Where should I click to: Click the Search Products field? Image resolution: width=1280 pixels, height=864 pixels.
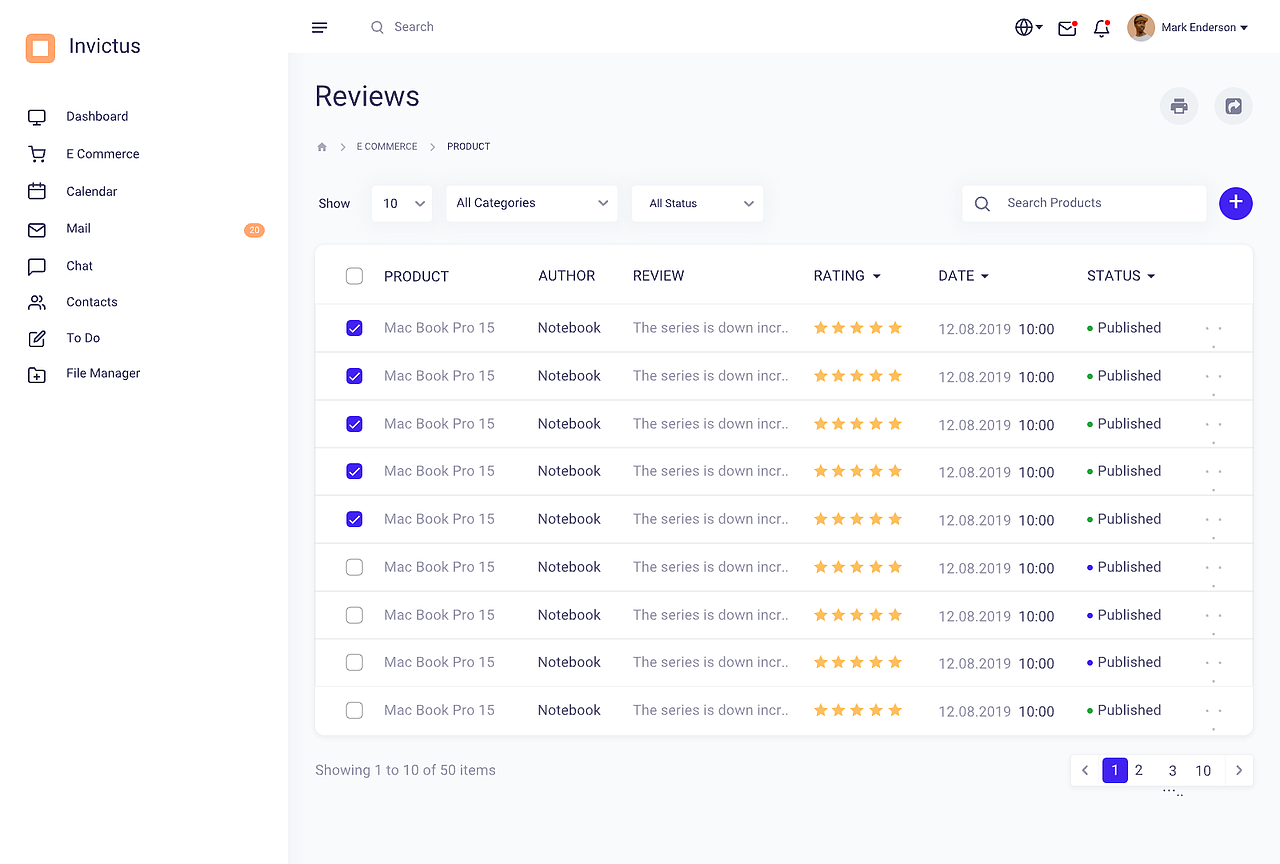click(x=1084, y=203)
